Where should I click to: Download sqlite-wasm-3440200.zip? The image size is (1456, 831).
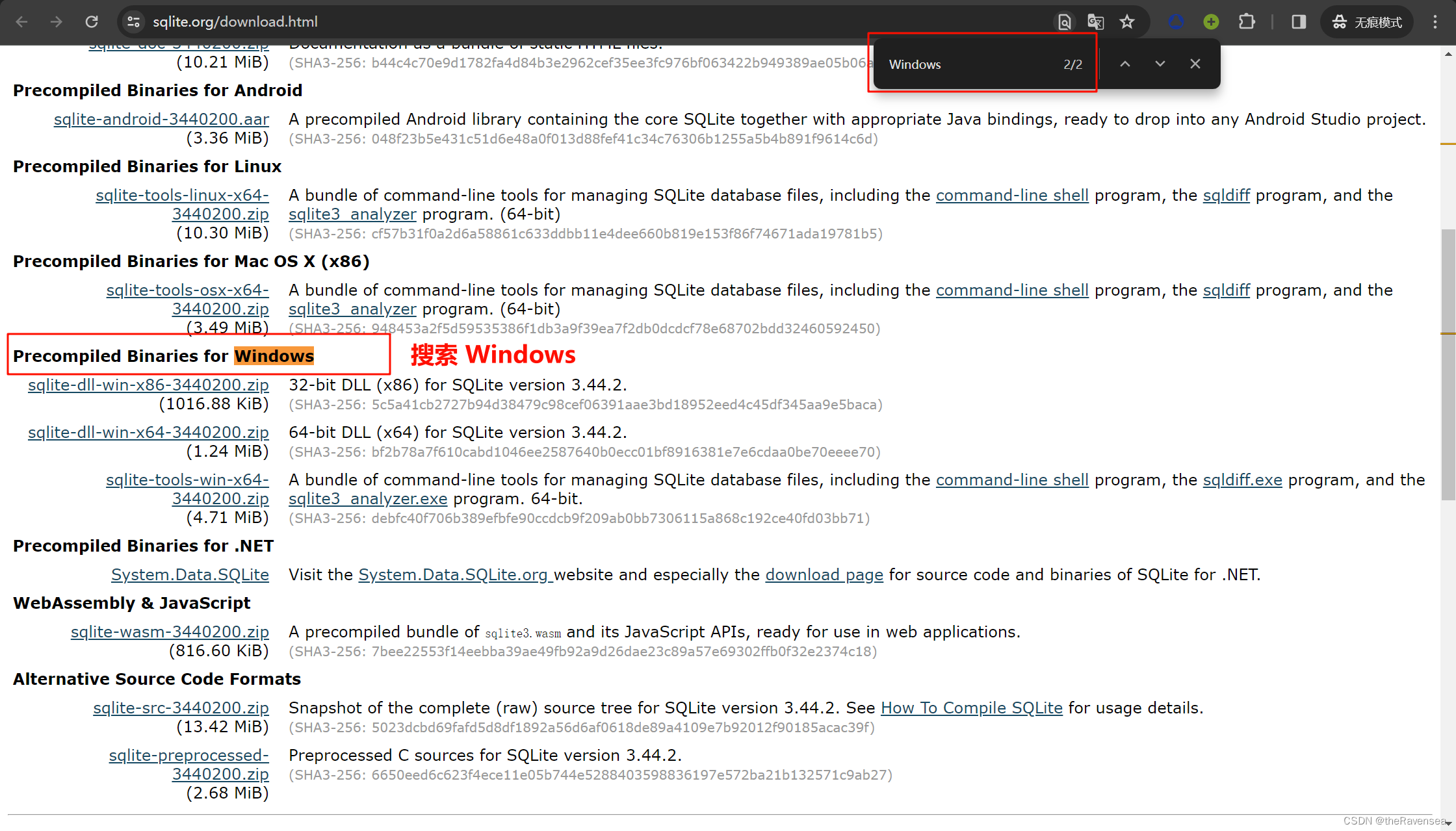170,632
